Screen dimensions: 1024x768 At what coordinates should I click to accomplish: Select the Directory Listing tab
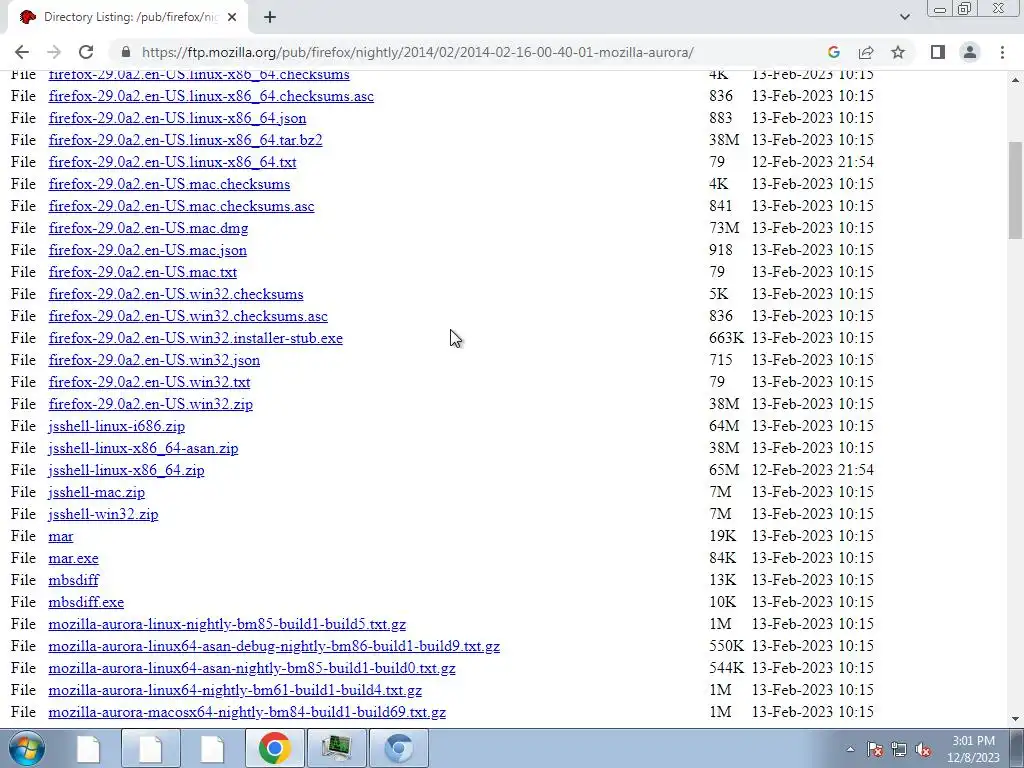click(x=128, y=18)
